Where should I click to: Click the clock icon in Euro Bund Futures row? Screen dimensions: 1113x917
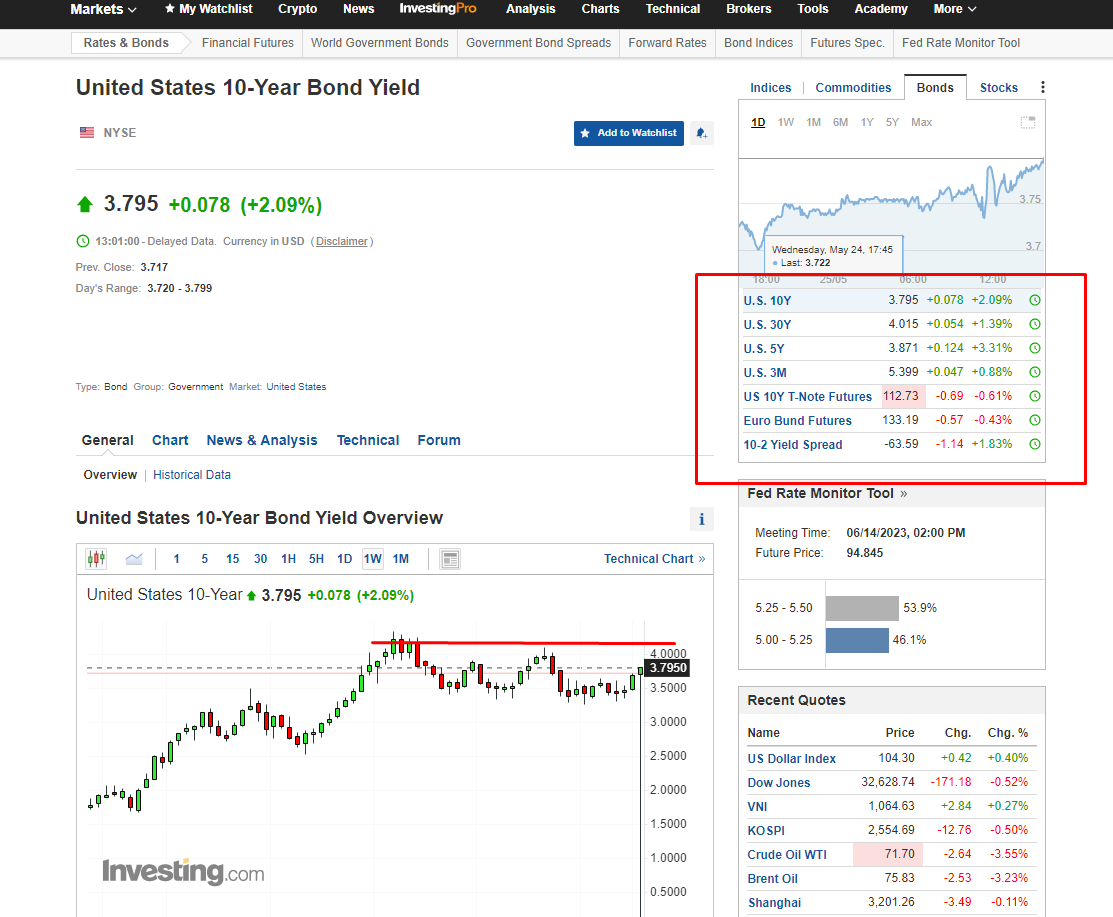[x=1035, y=420]
